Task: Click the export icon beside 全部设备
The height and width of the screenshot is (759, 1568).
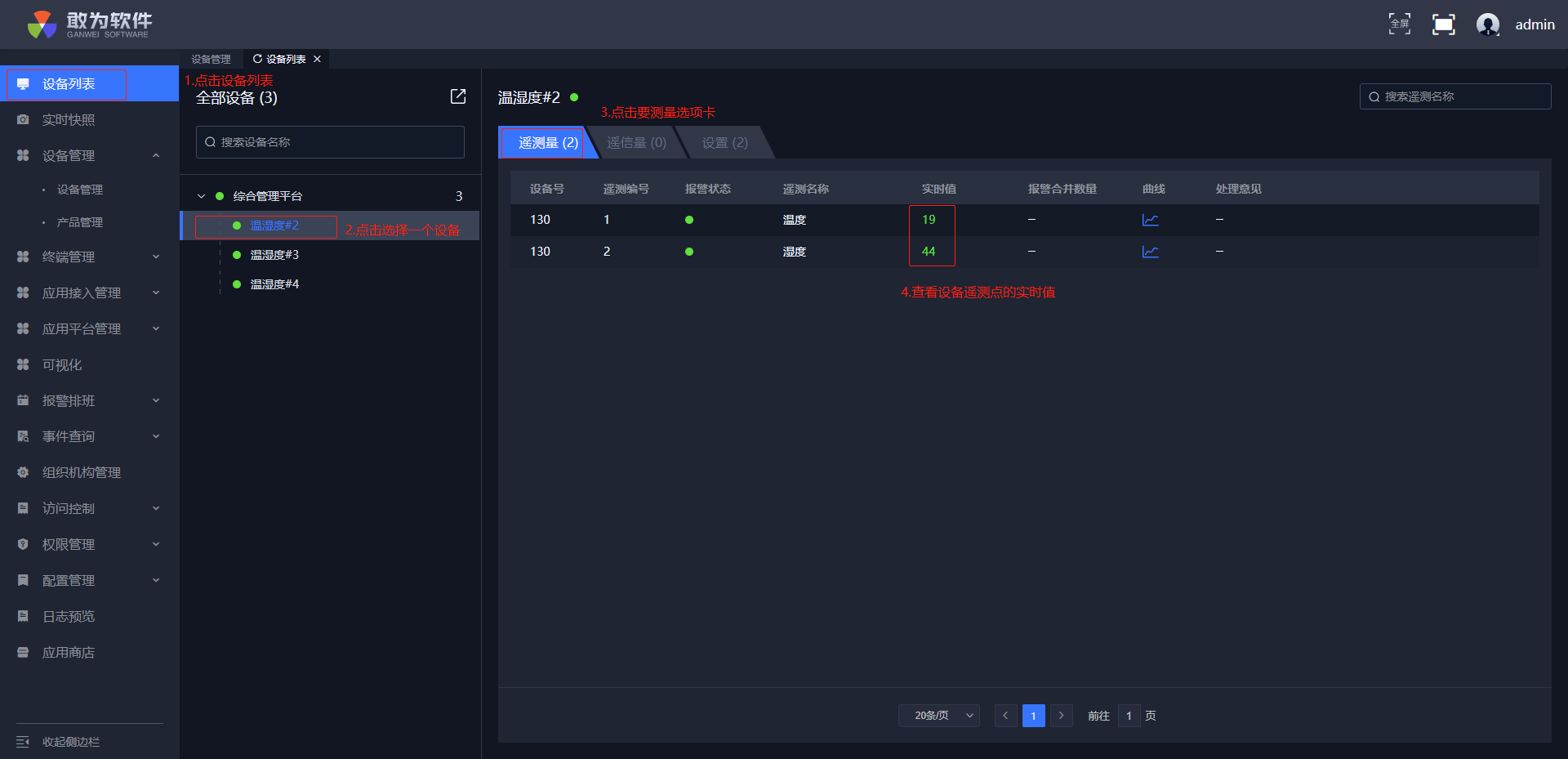Action: [x=458, y=96]
